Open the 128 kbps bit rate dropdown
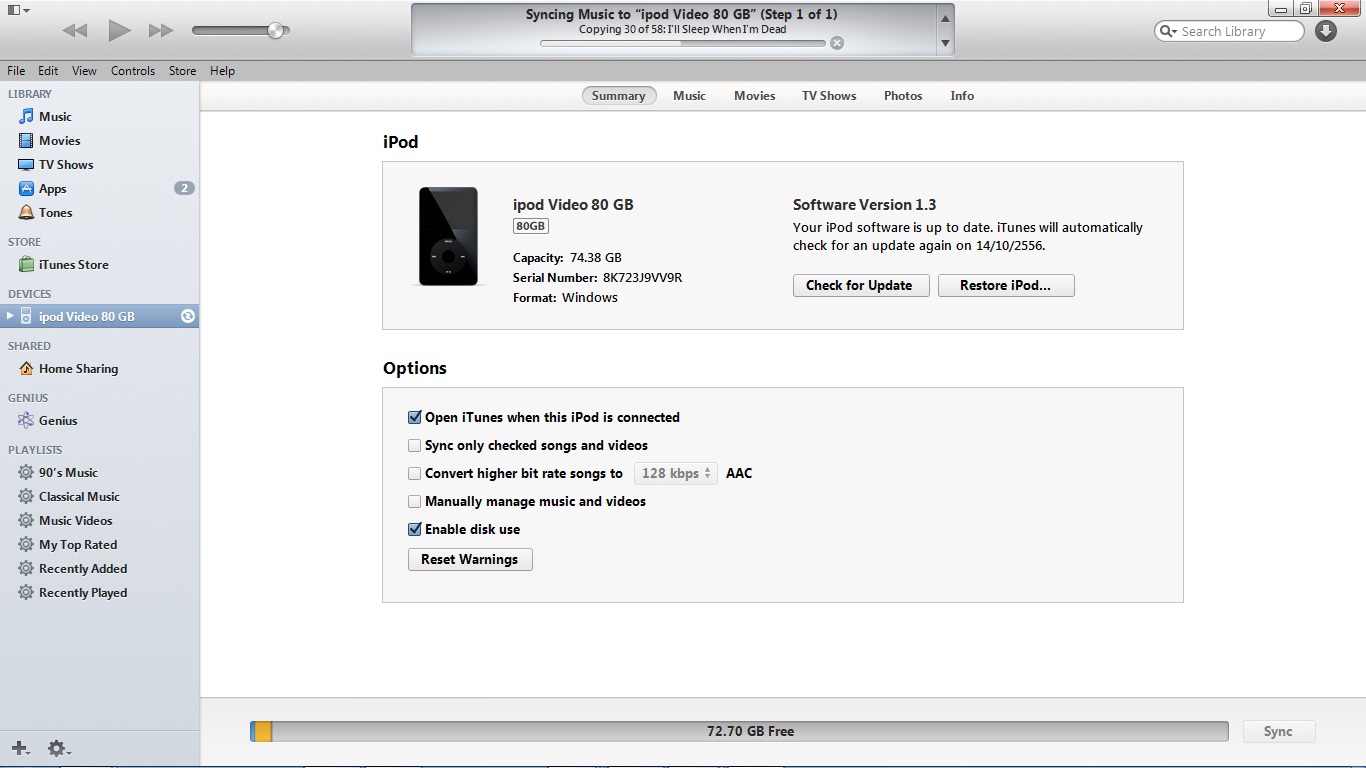 click(676, 474)
